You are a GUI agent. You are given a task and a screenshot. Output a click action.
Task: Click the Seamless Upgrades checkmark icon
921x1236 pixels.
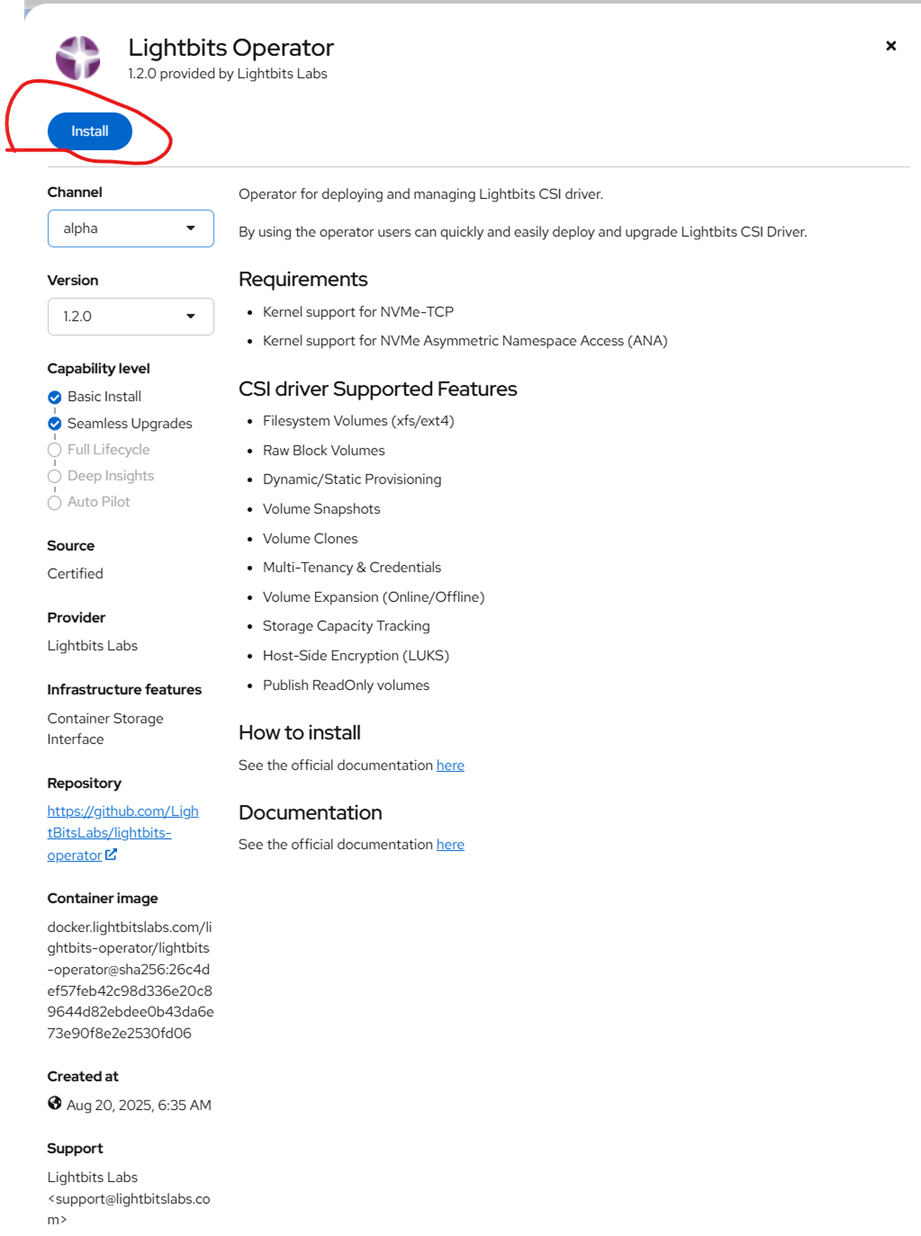point(55,424)
